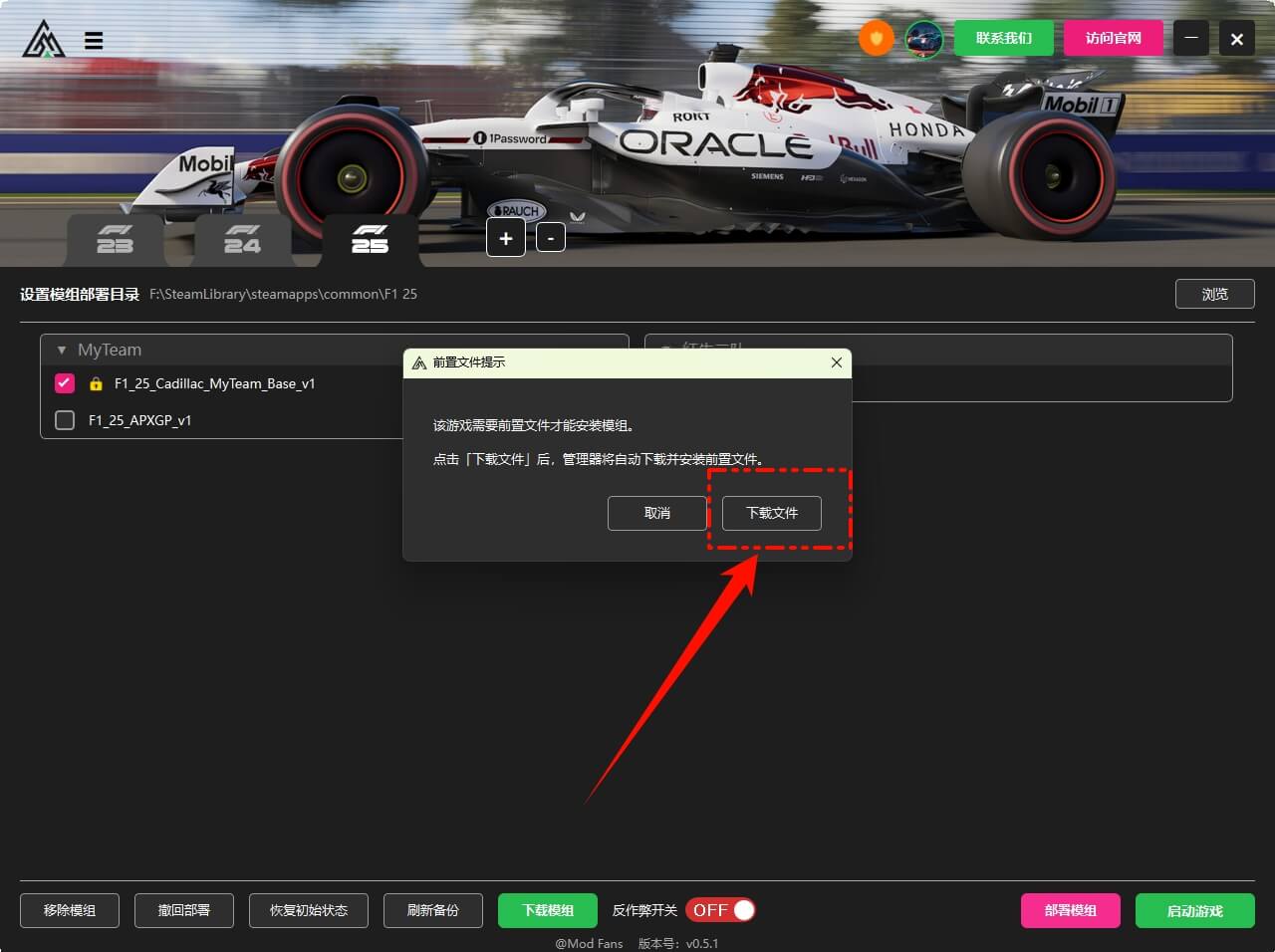1275x952 pixels.
Task: Click the pink 部署模组 button
Action: pyautogui.click(x=1070, y=910)
